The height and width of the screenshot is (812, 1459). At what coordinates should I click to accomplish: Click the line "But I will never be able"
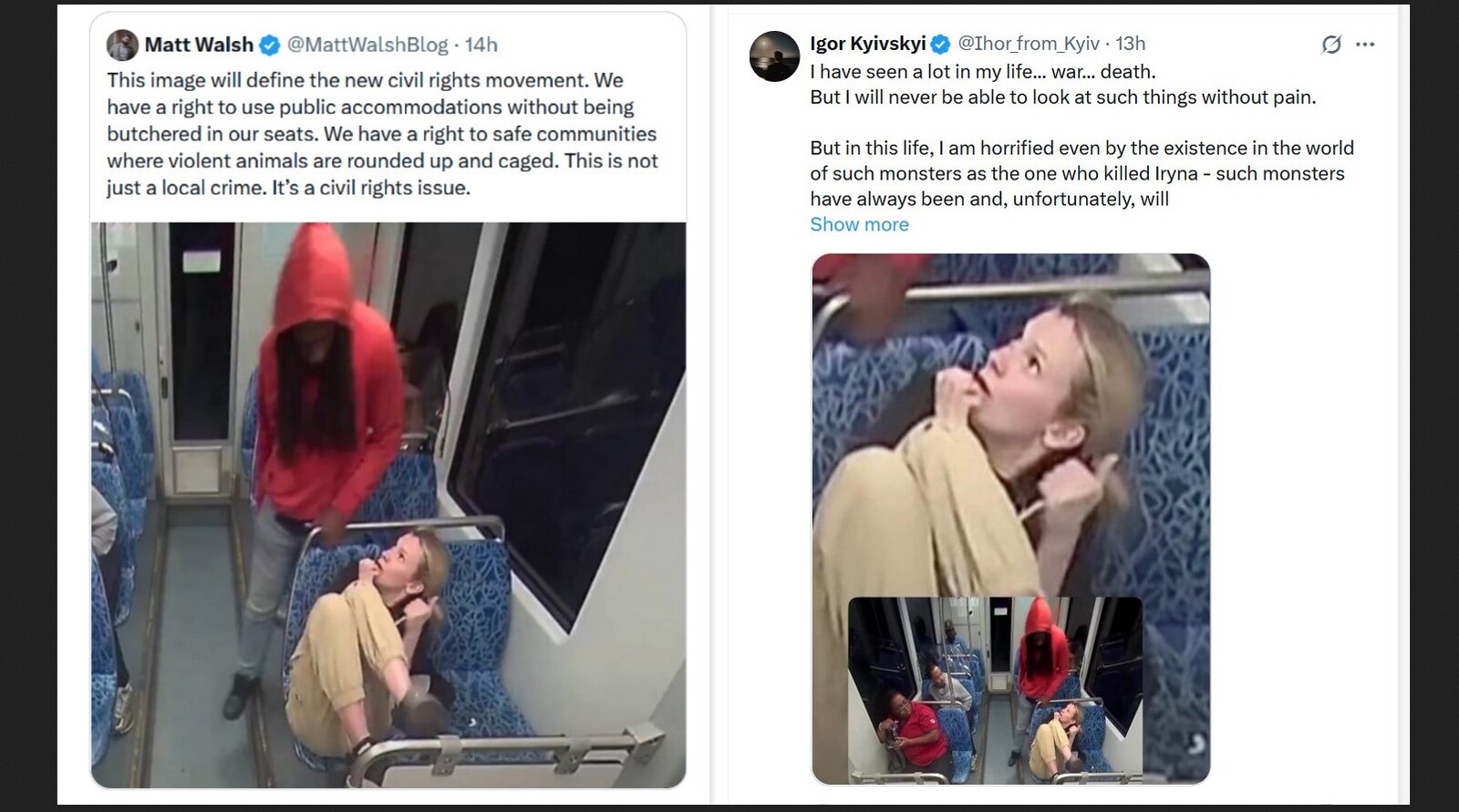[1062, 97]
